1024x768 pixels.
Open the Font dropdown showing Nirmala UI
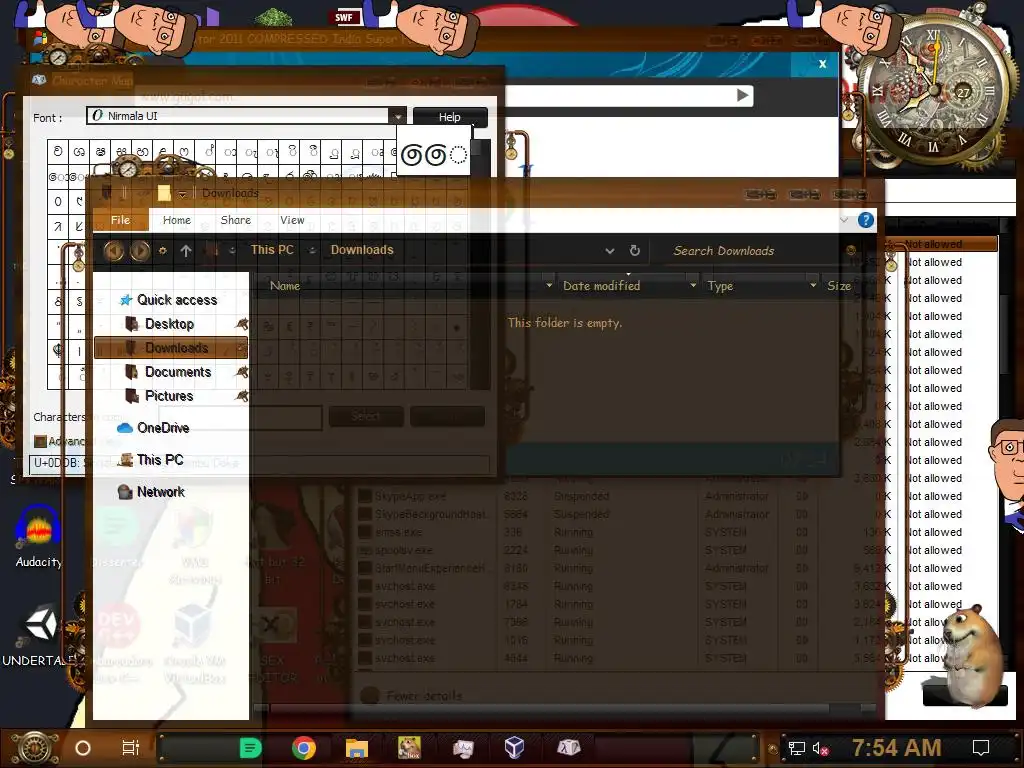pos(397,116)
